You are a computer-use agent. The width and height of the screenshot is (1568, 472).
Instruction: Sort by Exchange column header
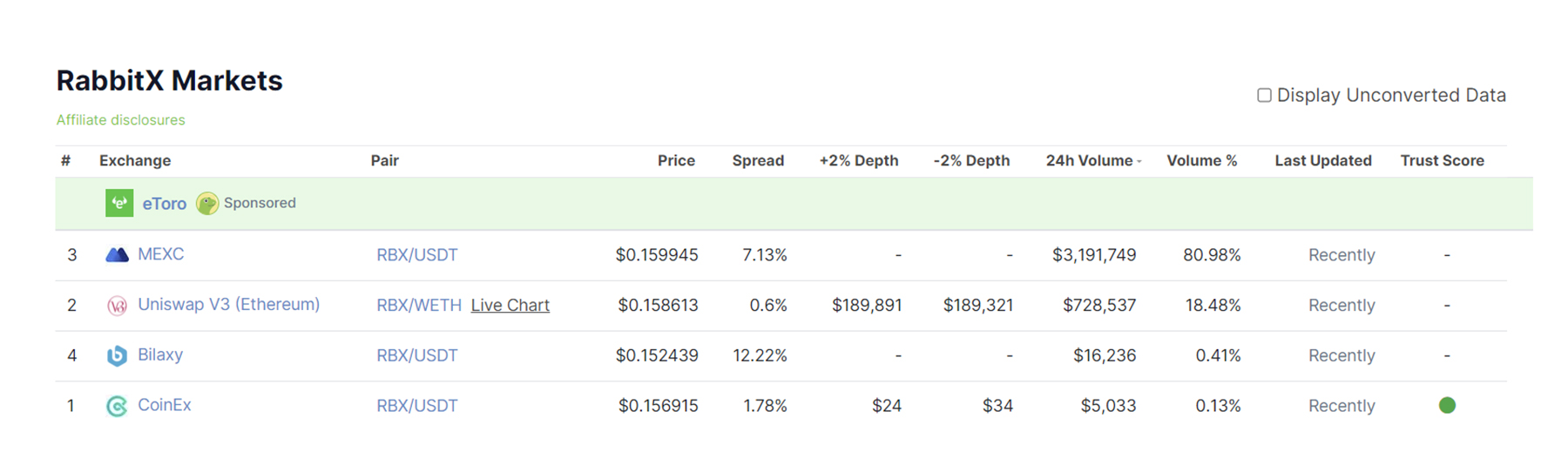135,160
